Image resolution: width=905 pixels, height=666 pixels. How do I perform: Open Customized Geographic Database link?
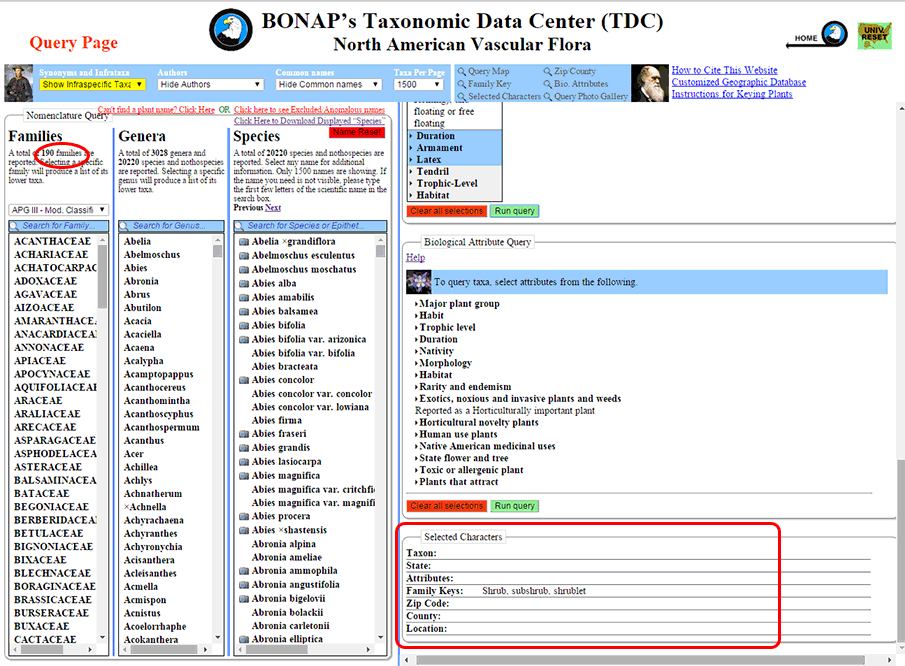click(x=739, y=82)
